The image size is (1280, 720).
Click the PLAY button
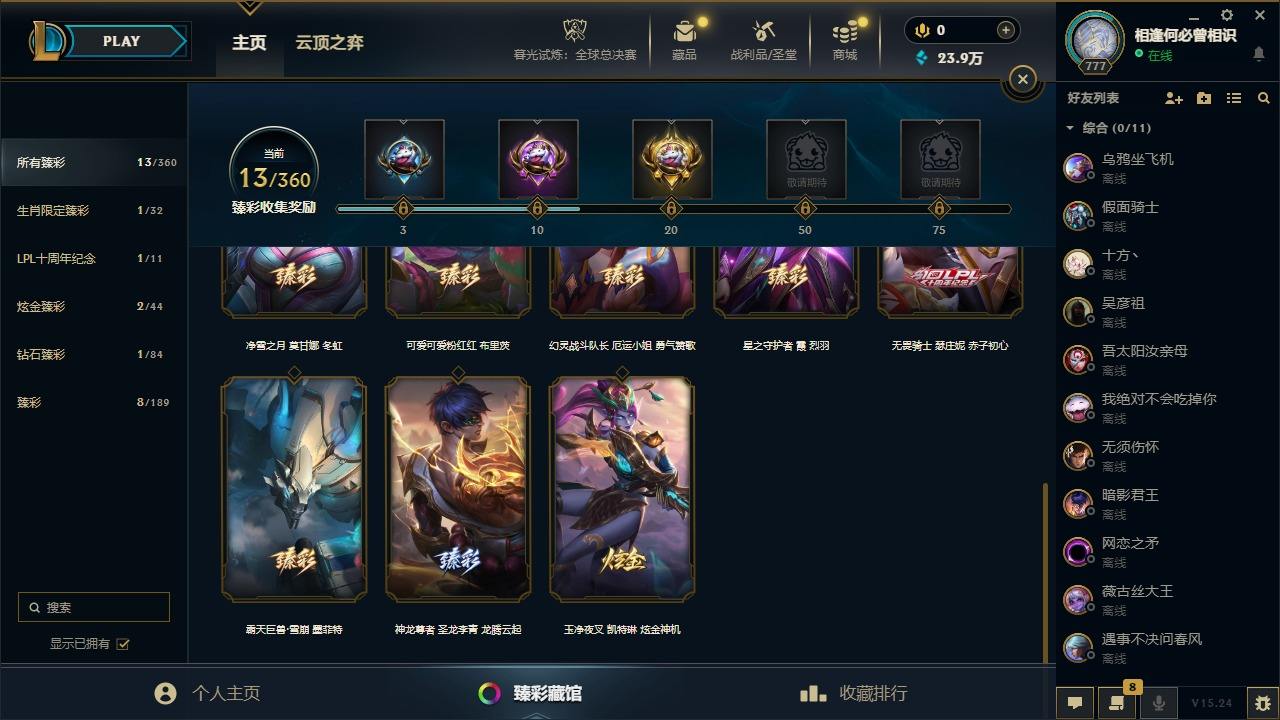(x=122, y=41)
